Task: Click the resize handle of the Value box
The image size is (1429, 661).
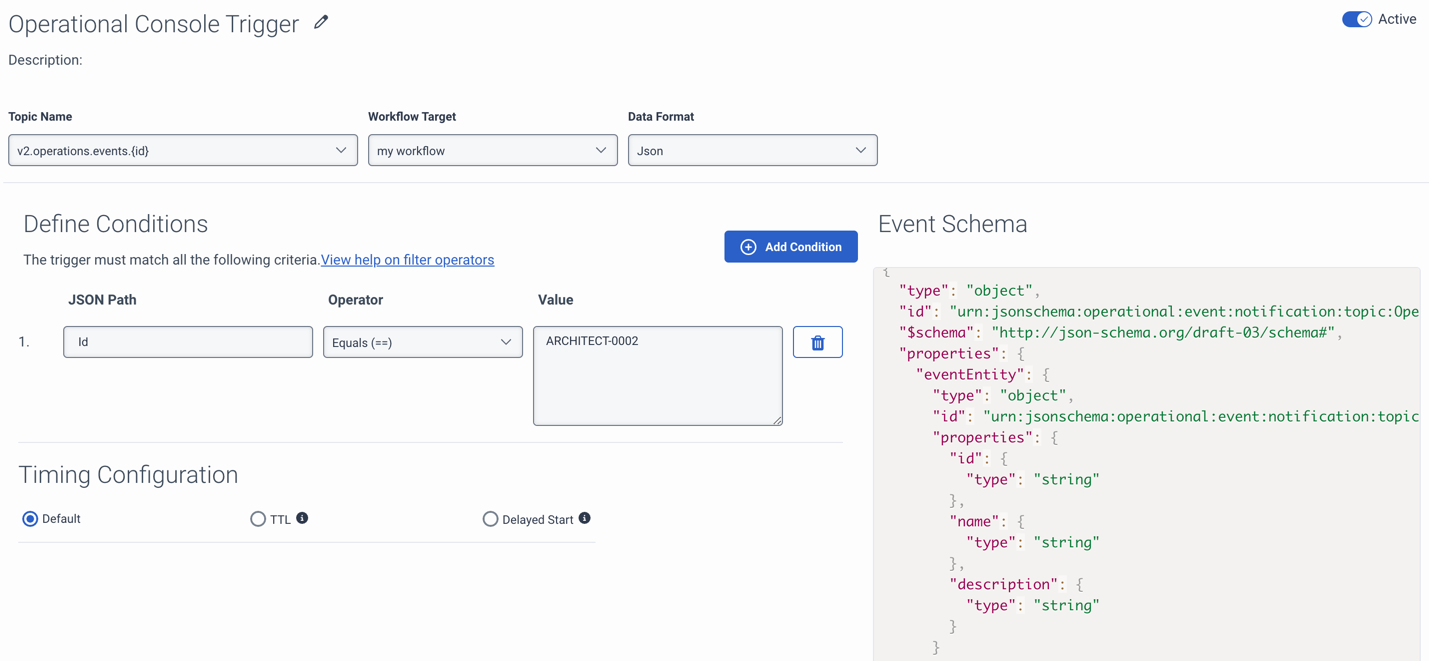Action: 777,420
